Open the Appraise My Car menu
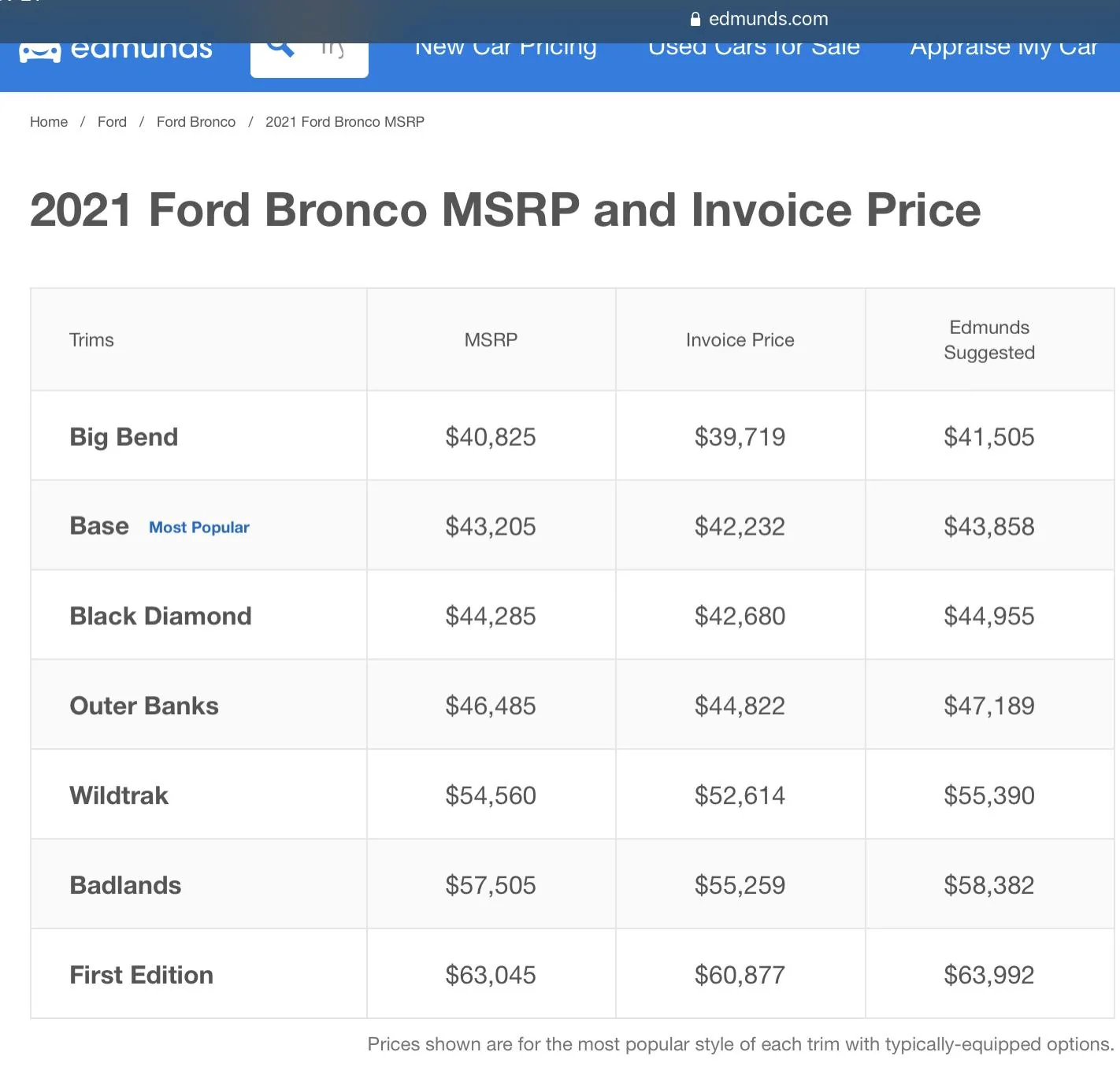 (x=1003, y=50)
